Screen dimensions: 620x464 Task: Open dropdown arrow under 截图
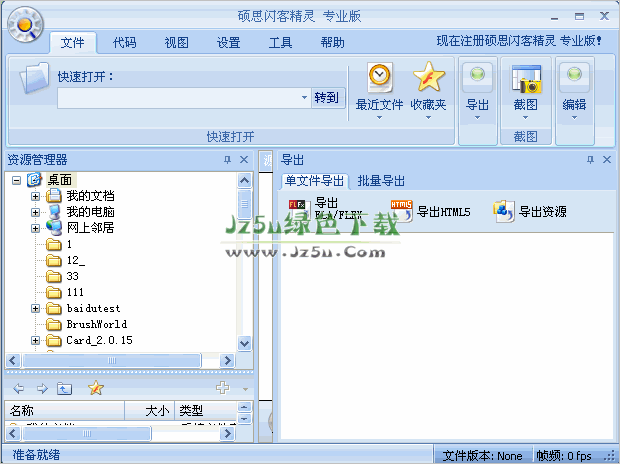[525, 117]
